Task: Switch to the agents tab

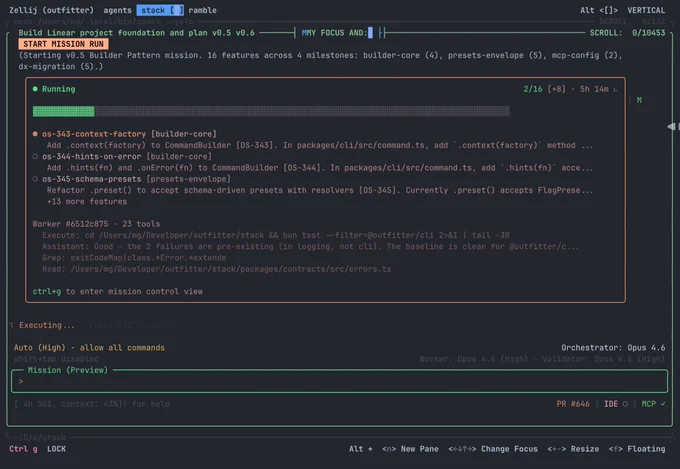Action: pos(117,10)
